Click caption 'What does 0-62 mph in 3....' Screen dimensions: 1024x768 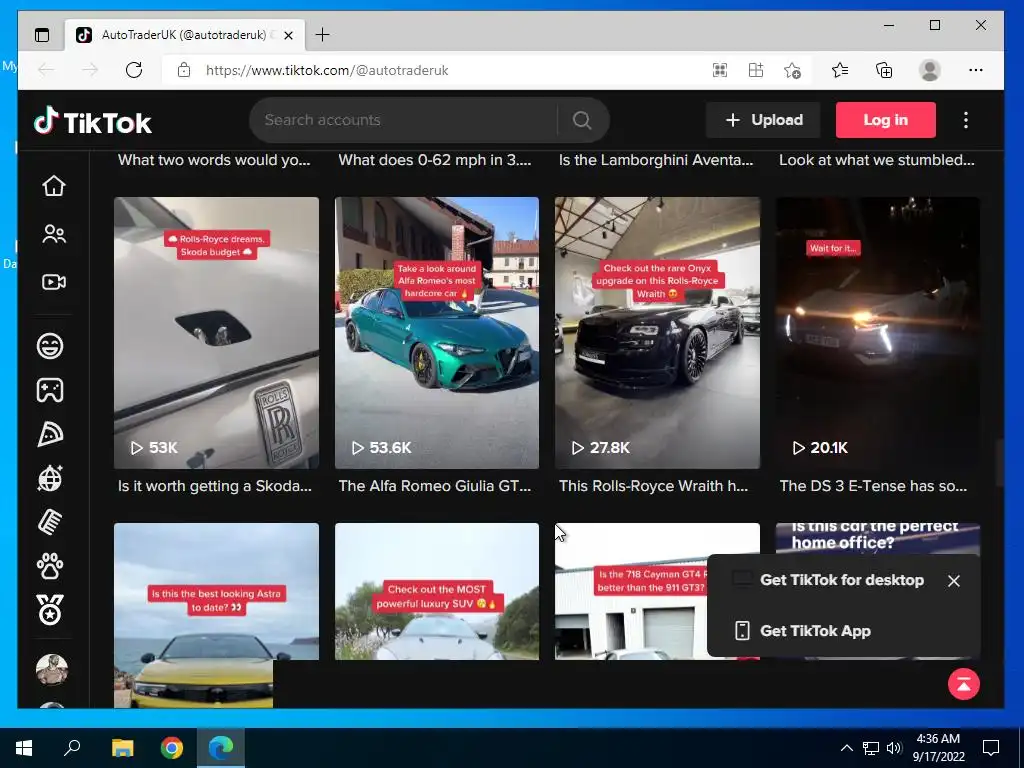pos(435,160)
